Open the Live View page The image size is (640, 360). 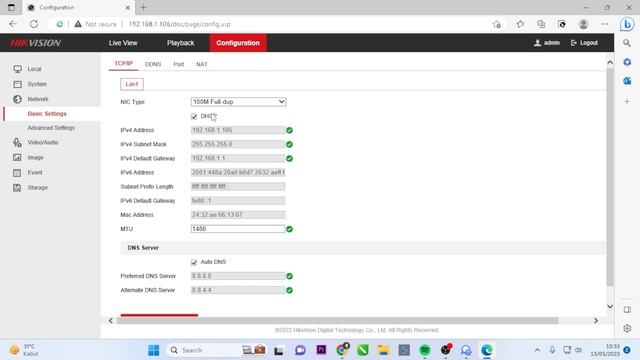[123, 43]
